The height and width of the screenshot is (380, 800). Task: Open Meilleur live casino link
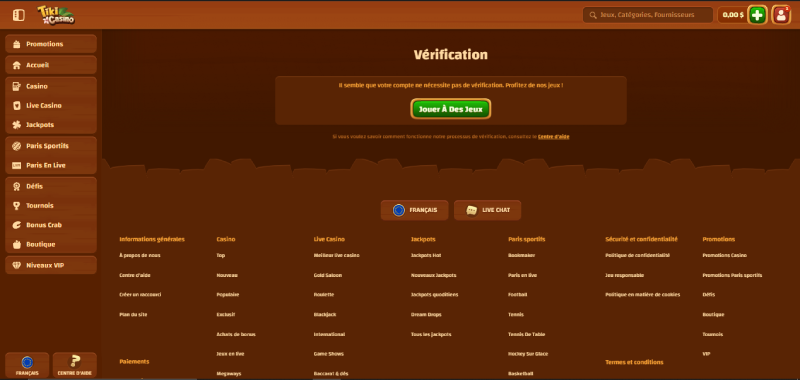337,255
